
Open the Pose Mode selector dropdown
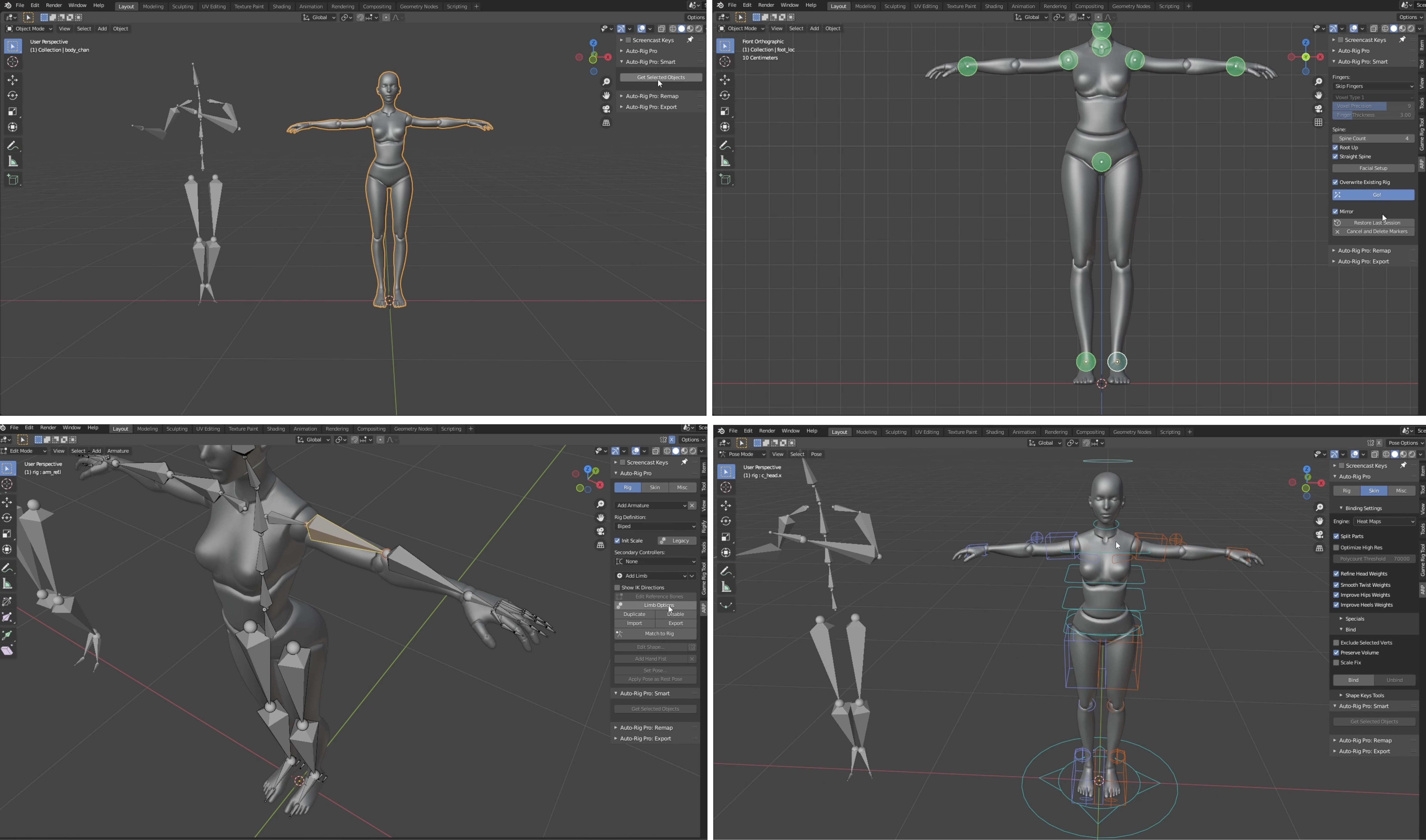(742, 454)
